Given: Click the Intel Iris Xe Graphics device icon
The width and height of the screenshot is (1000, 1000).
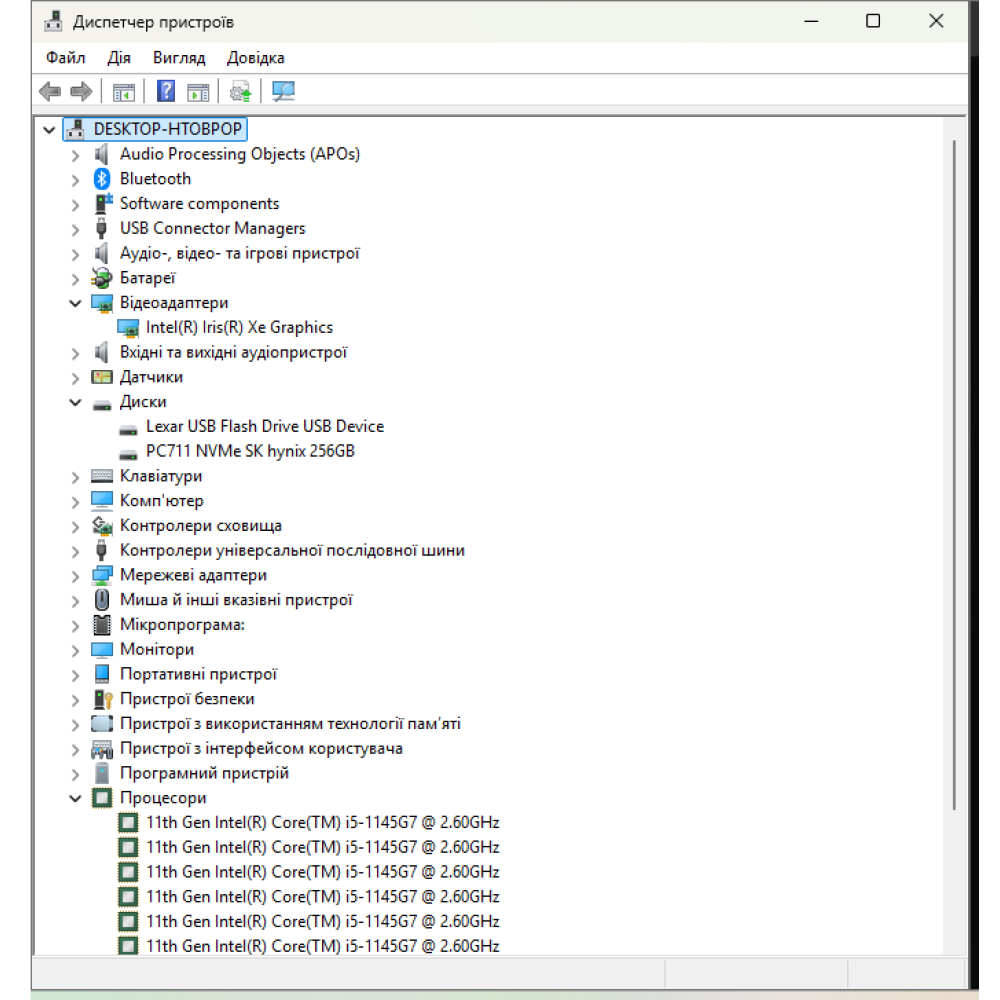Looking at the screenshot, I should (128, 328).
